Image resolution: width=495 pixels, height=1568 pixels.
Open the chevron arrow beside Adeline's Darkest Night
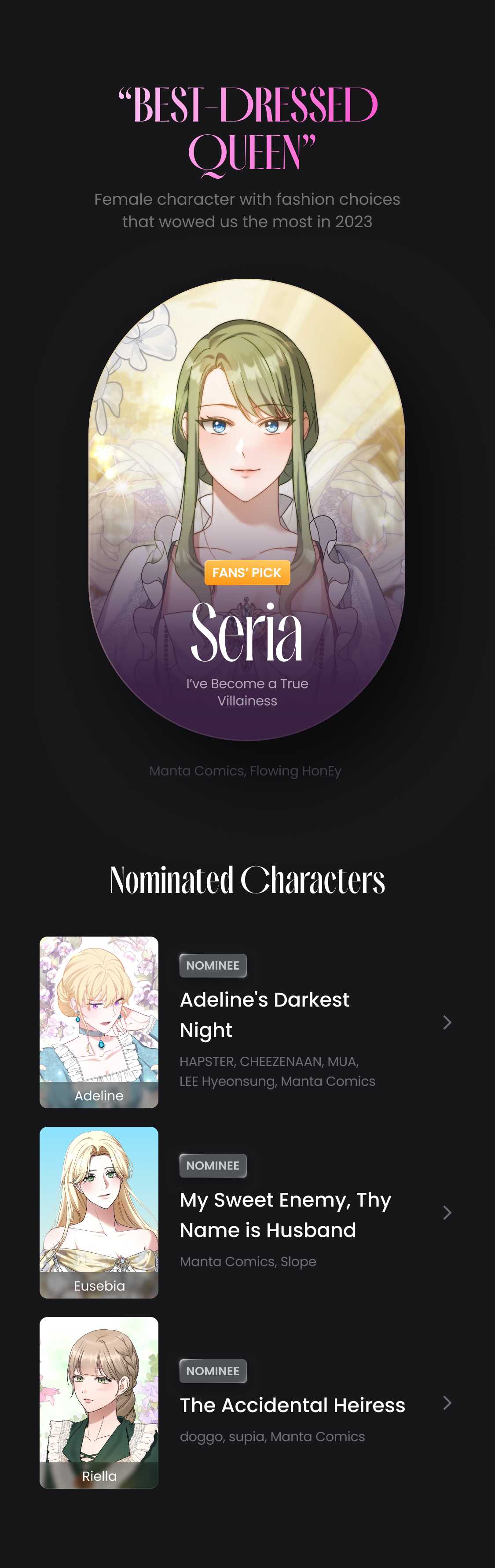click(447, 1022)
